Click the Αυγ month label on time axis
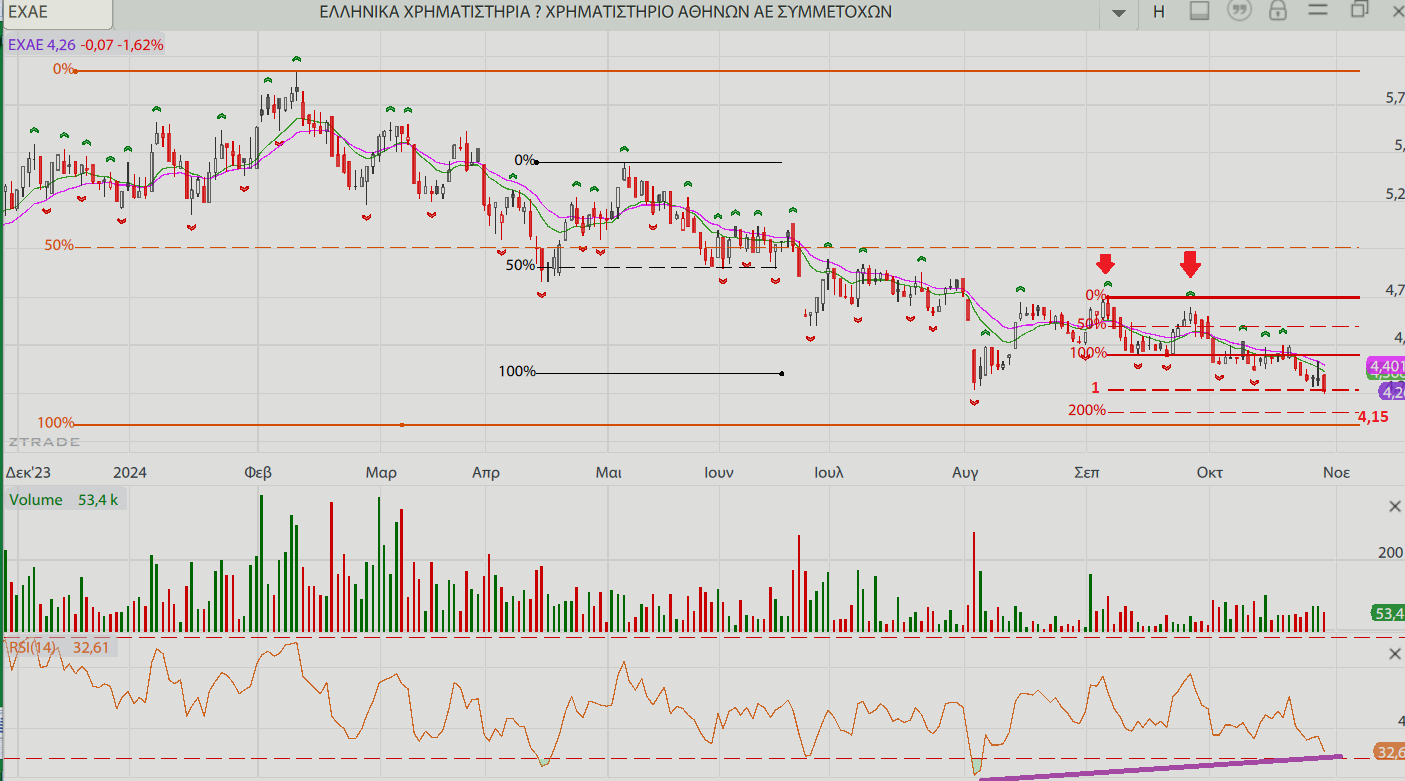 tap(965, 472)
